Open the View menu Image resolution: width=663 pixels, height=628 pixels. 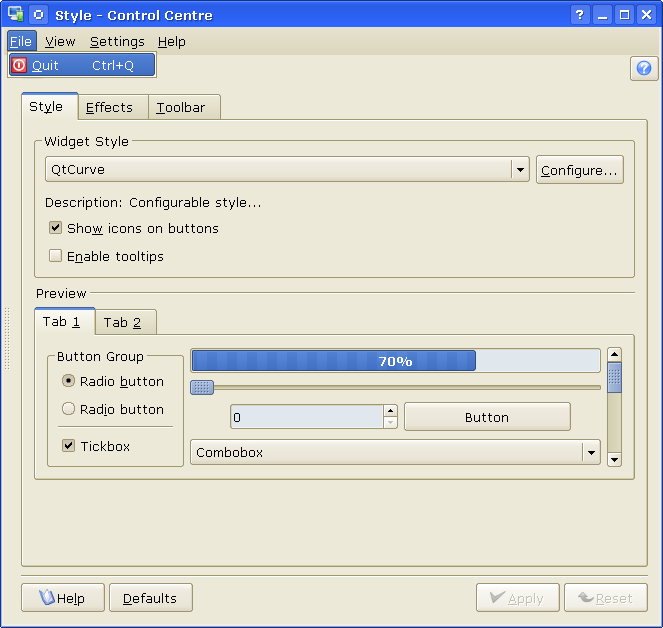(x=60, y=41)
